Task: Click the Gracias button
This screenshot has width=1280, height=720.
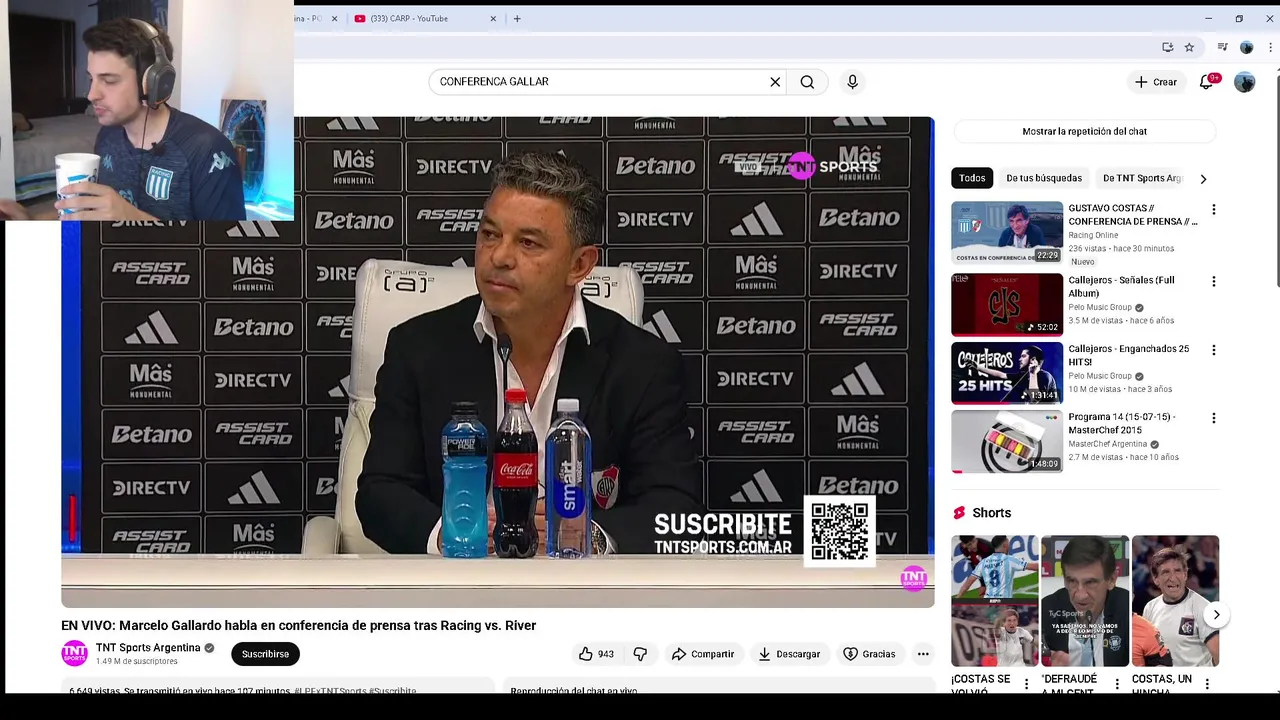Action: pyautogui.click(x=869, y=654)
